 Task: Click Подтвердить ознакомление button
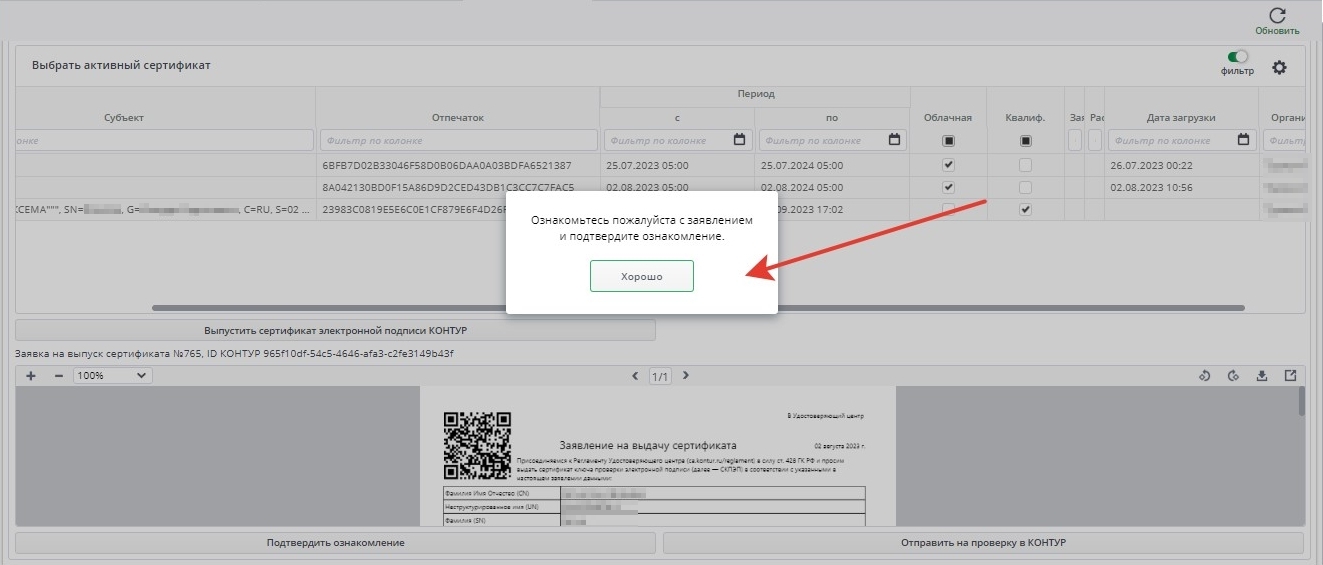click(335, 543)
